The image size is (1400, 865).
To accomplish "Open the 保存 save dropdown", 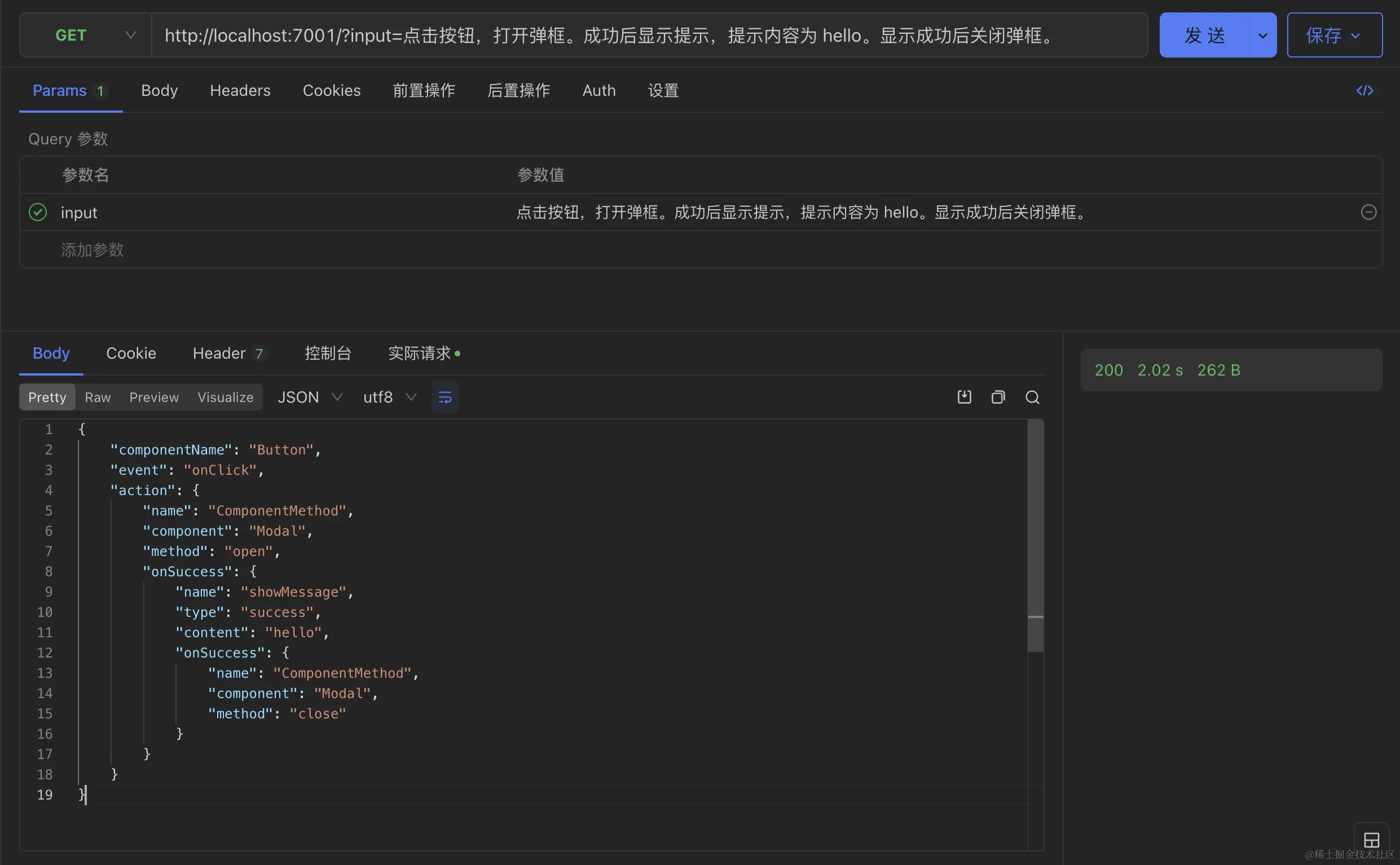I will [1334, 36].
